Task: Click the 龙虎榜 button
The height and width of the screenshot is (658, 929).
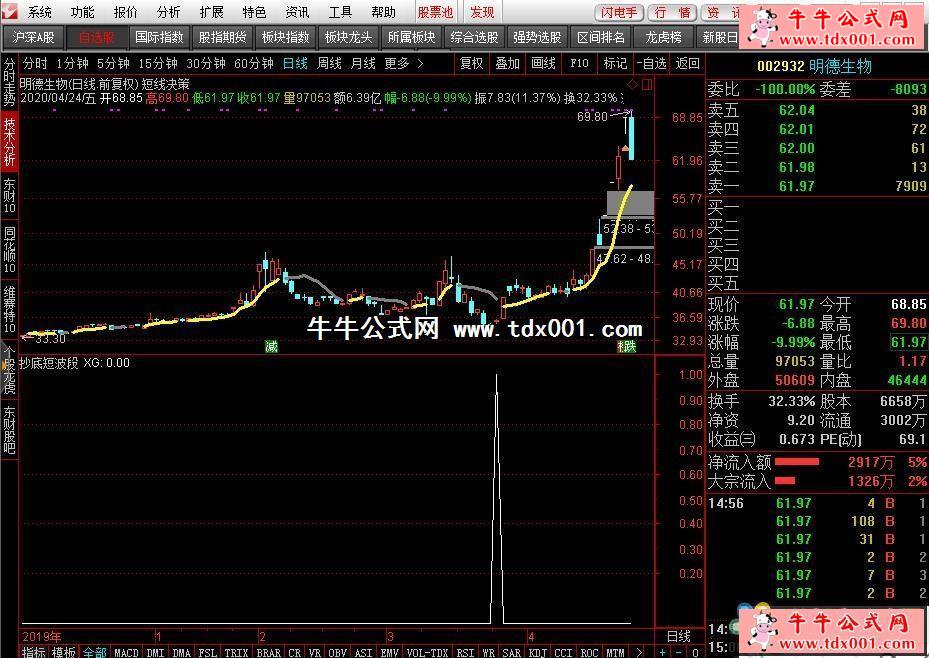Action: coord(662,37)
